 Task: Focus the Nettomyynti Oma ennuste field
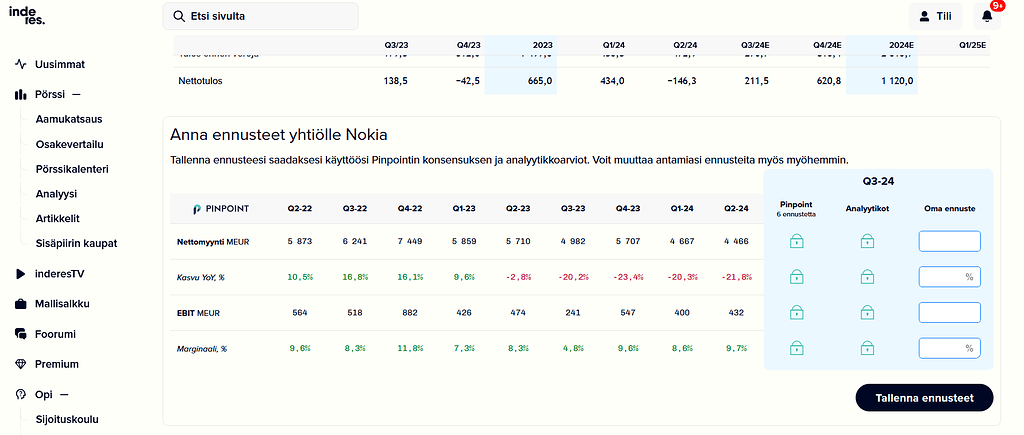(949, 241)
